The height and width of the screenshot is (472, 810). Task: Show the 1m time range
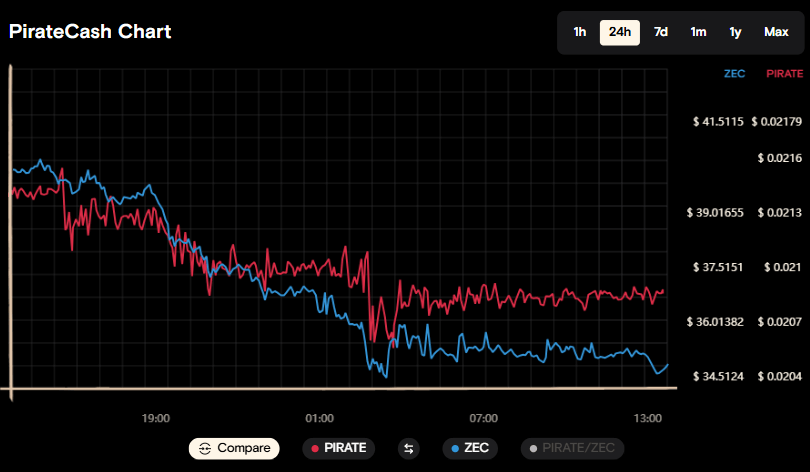pyautogui.click(x=698, y=32)
